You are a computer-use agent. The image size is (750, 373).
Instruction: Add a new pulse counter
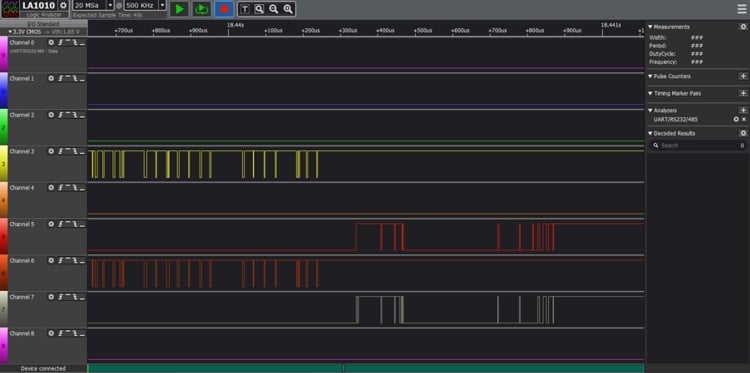743,76
